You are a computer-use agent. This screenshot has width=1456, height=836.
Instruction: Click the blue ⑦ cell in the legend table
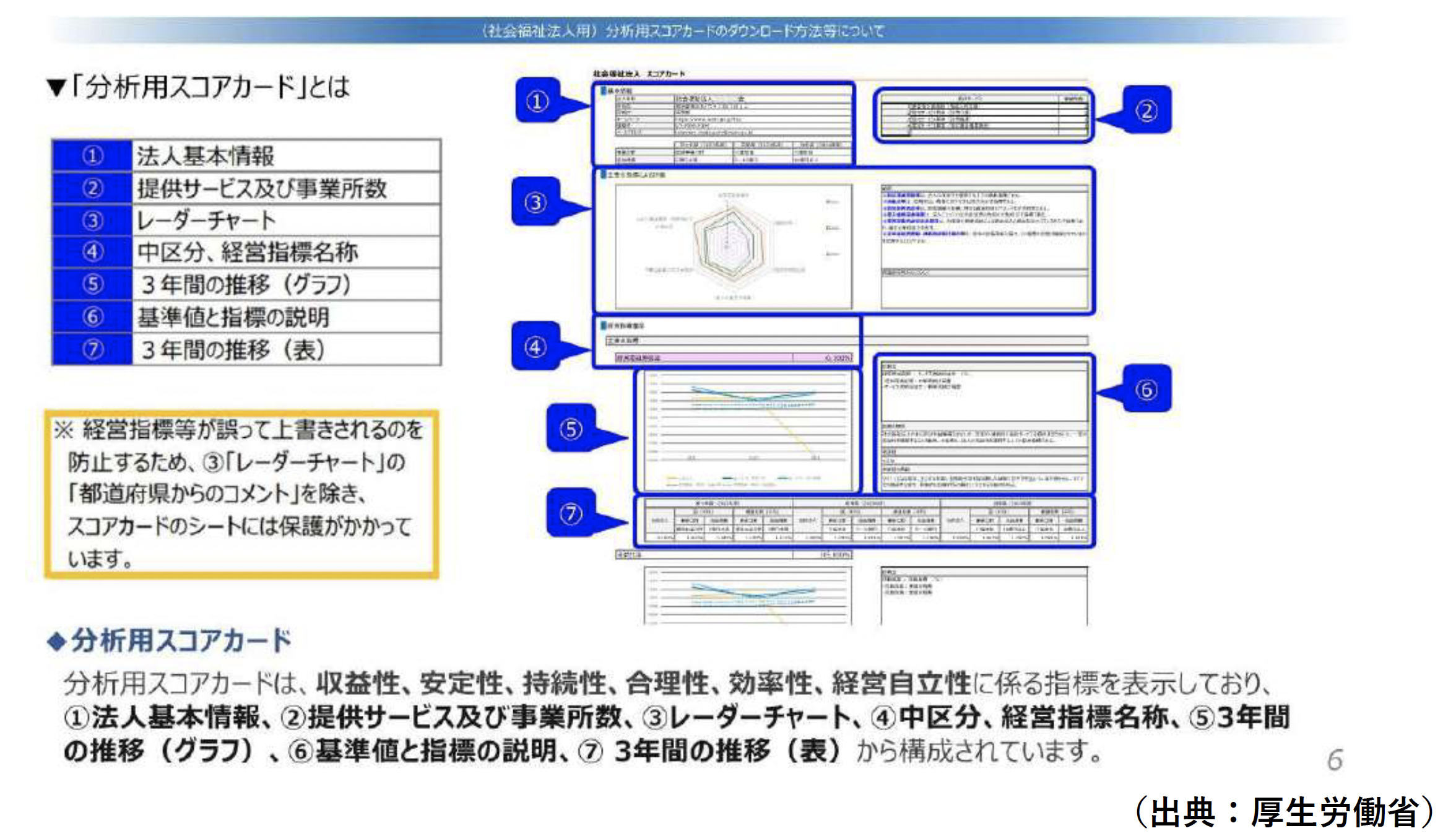93,349
